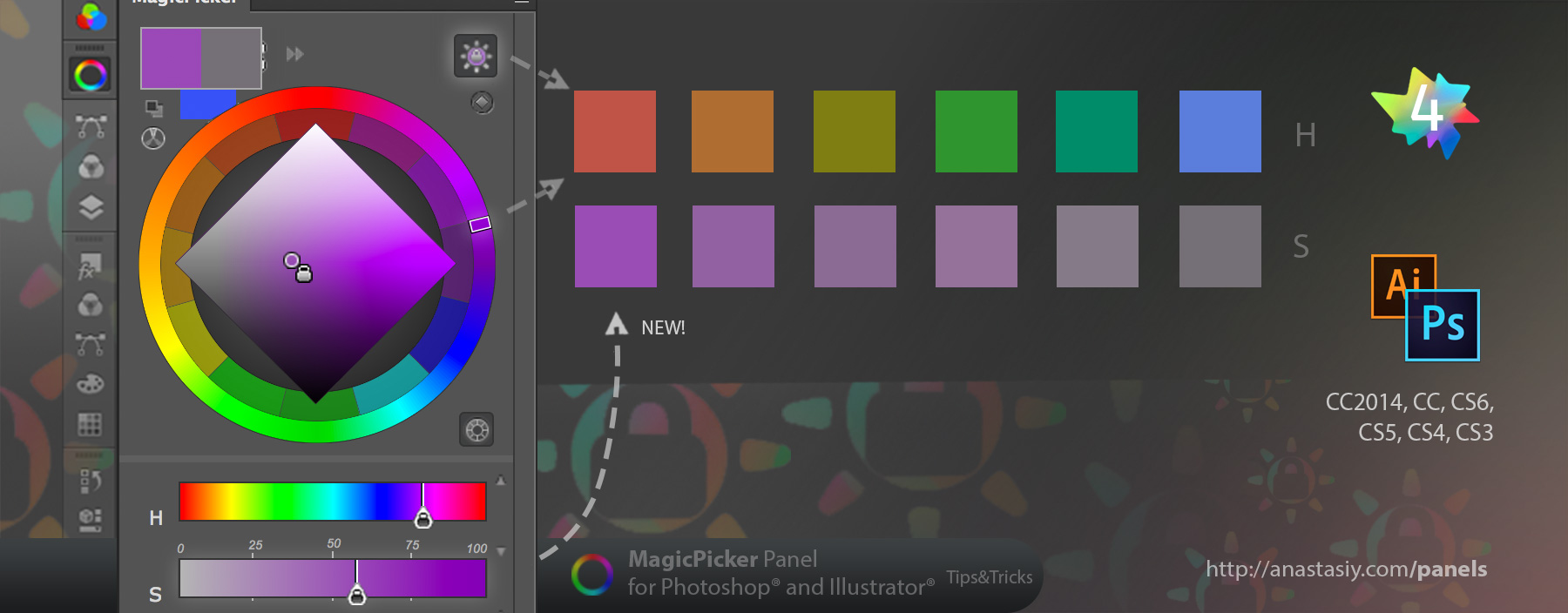Open the Swatches grid panel icon
The width and height of the screenshot is (1568, 613).
pos(90,424)
